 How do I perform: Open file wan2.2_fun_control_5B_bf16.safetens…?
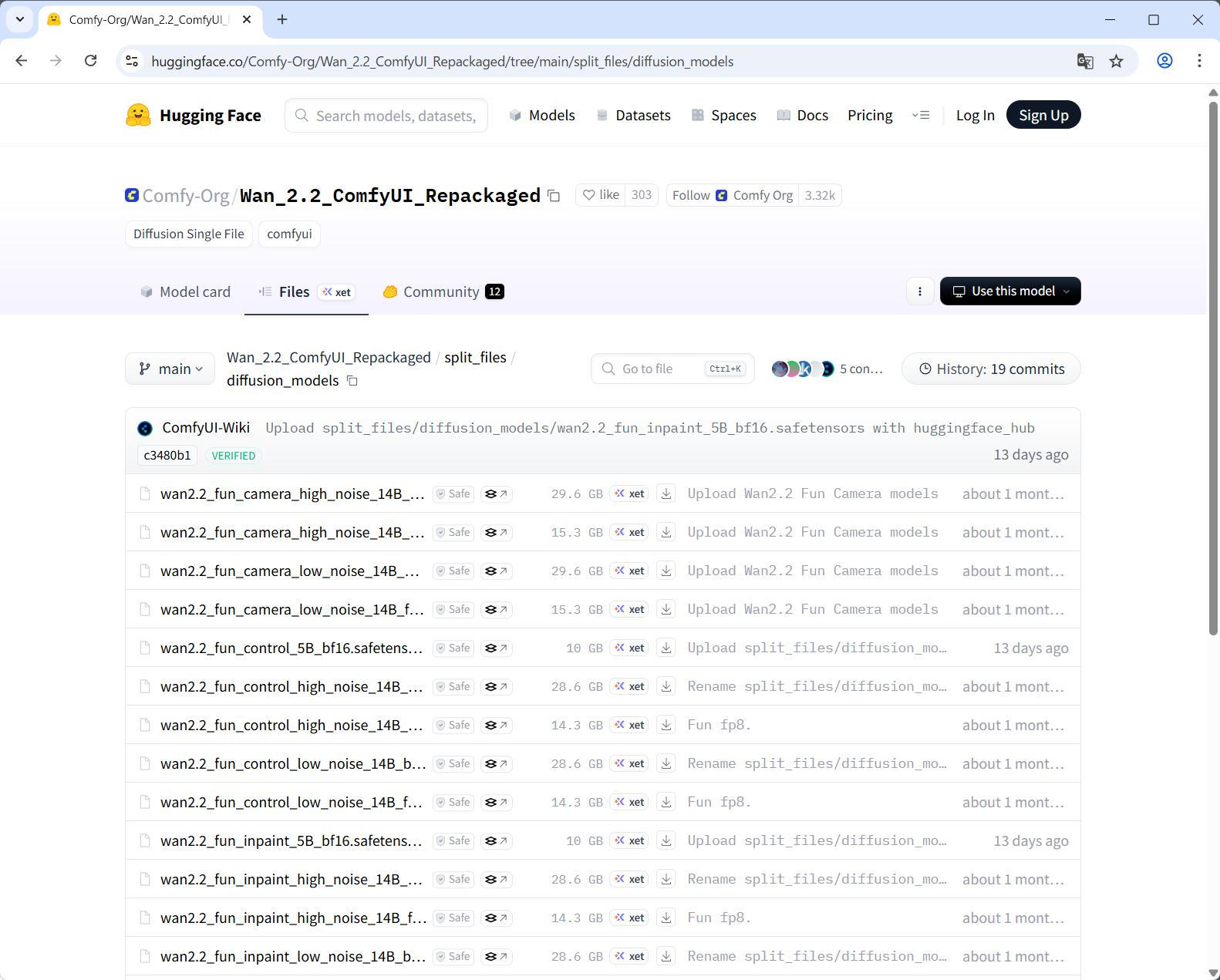(292, 648)
